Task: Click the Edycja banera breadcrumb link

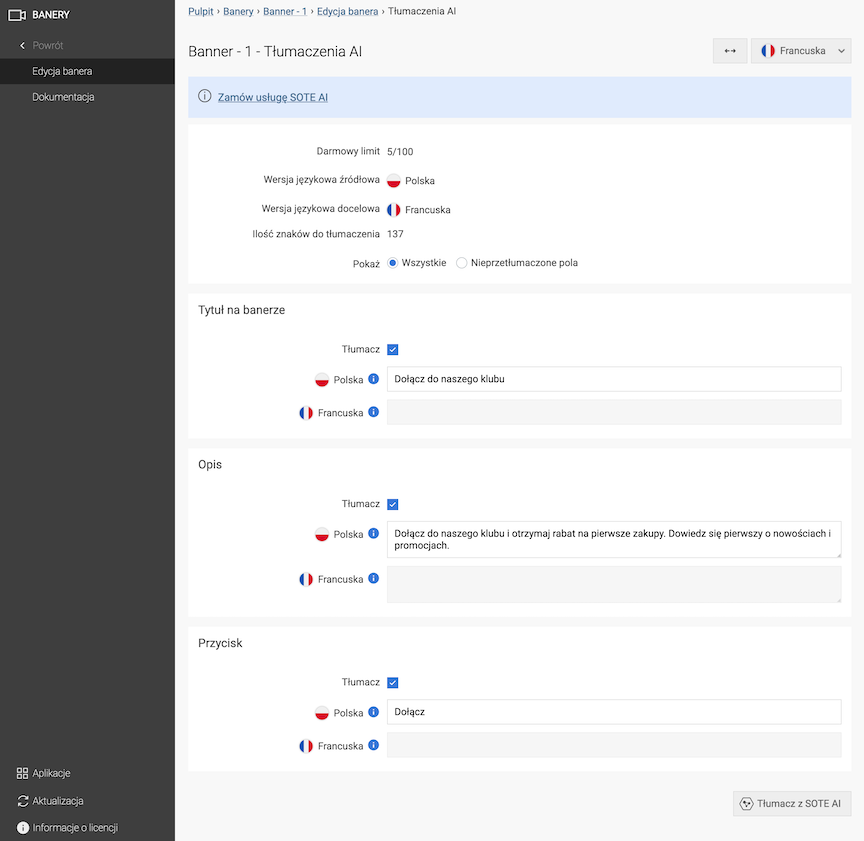Action: 347,11
